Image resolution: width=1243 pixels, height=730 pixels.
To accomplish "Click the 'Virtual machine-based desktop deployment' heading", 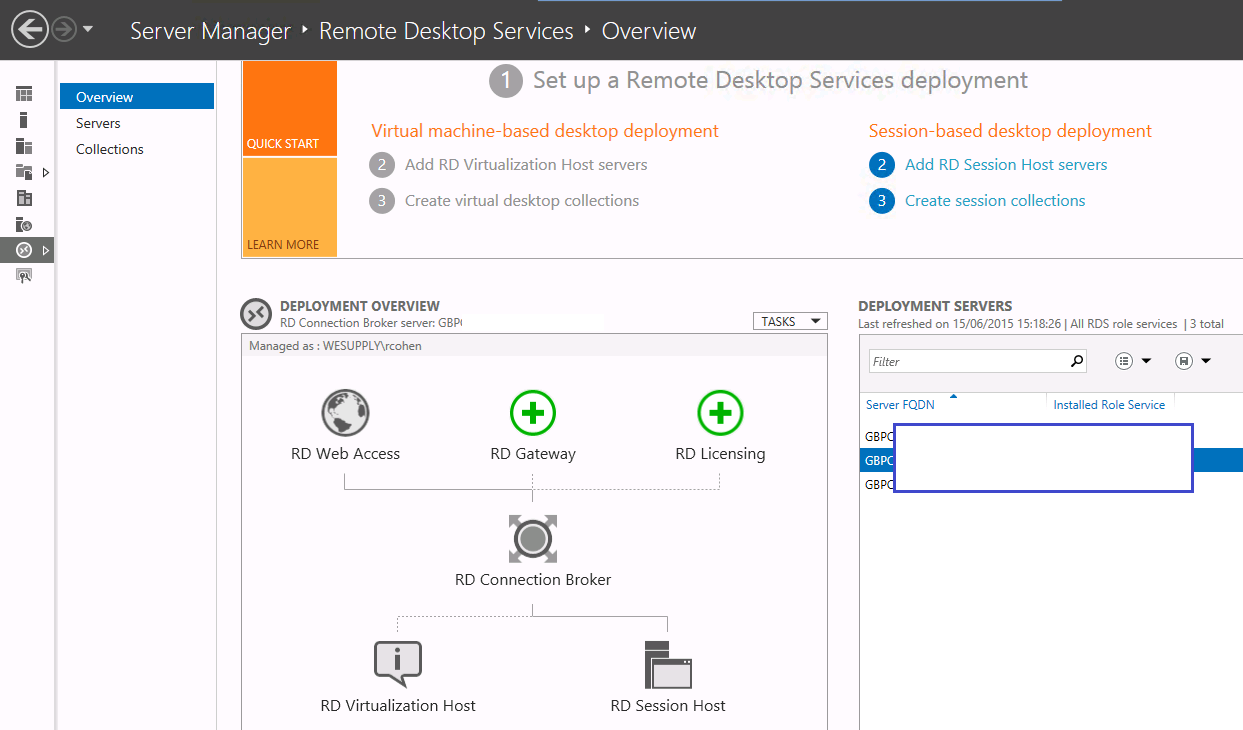I will [x=545, y=131].
